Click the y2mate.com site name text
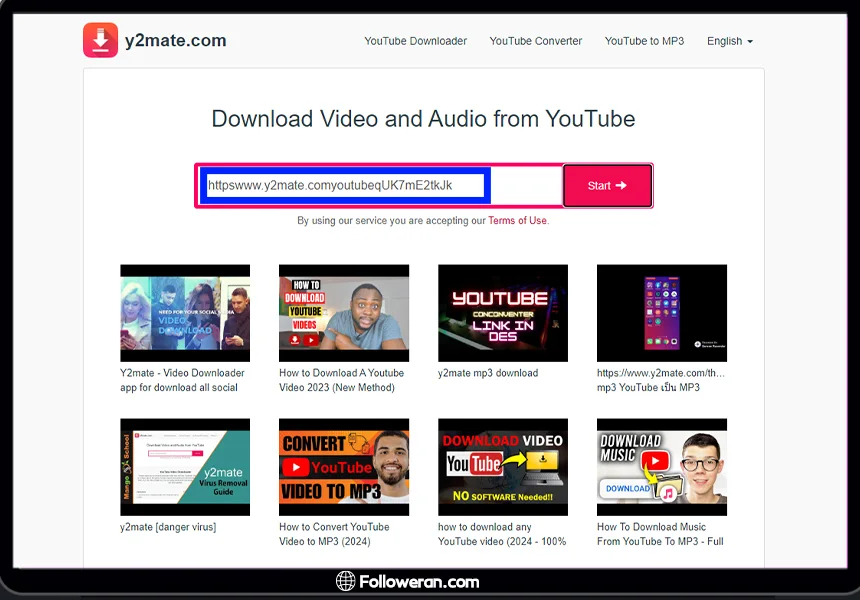This screenshot has height=600, width=860. pyautogui.click(x=175, y=41)
